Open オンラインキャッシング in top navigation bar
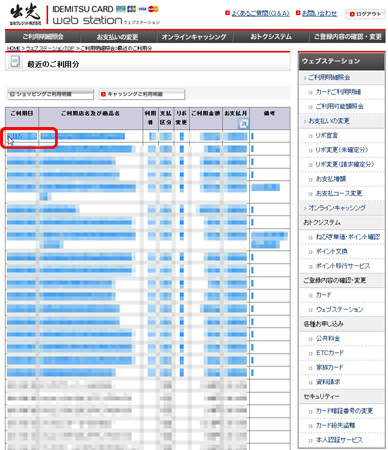 pos(194,36)
